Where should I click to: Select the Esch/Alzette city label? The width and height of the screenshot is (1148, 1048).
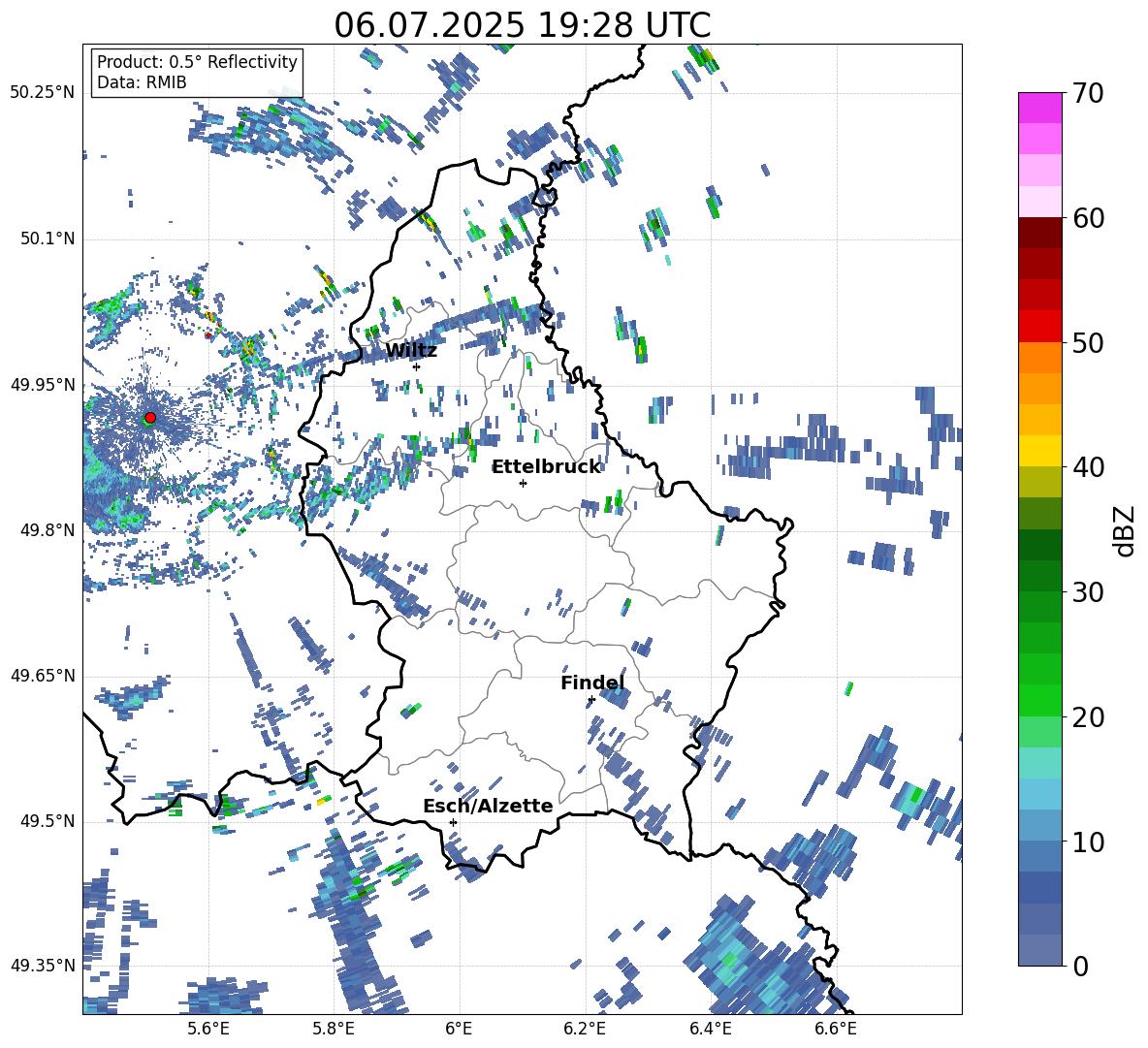pyautogui.click(x=488, y=806)
